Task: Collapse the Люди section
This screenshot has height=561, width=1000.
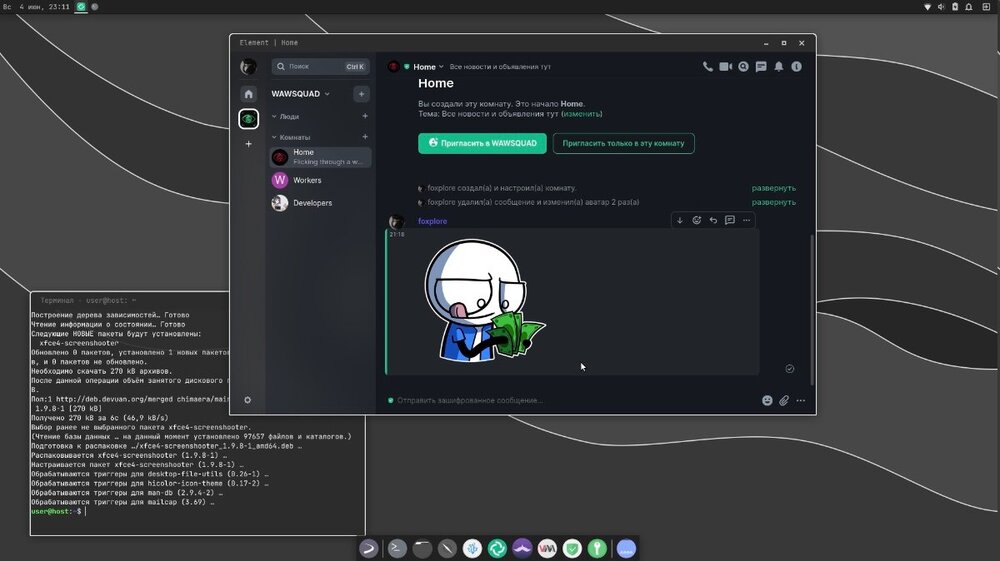Action: (x=285, y=117)
